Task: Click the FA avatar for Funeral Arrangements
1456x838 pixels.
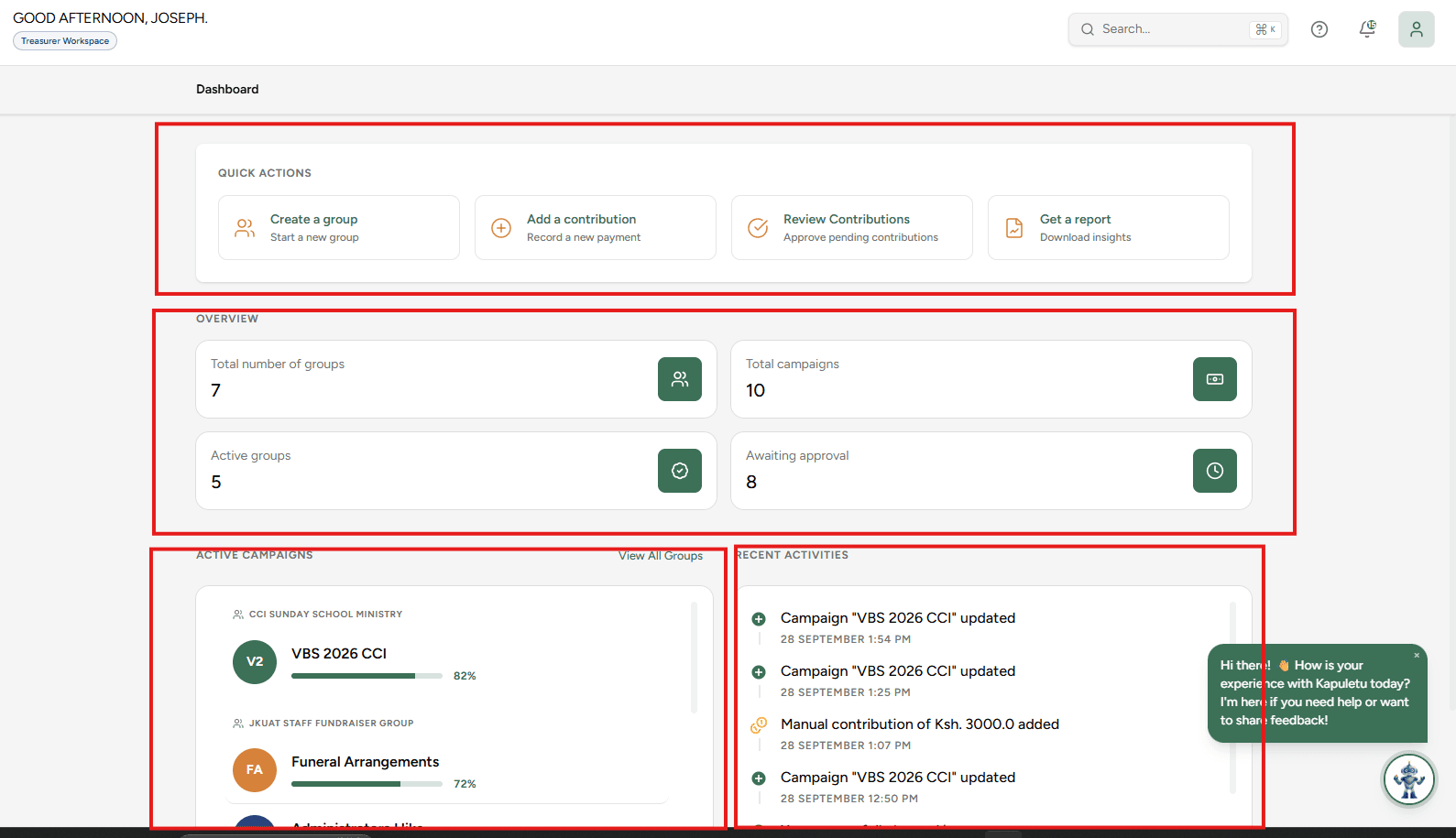Action: [255, 770]
